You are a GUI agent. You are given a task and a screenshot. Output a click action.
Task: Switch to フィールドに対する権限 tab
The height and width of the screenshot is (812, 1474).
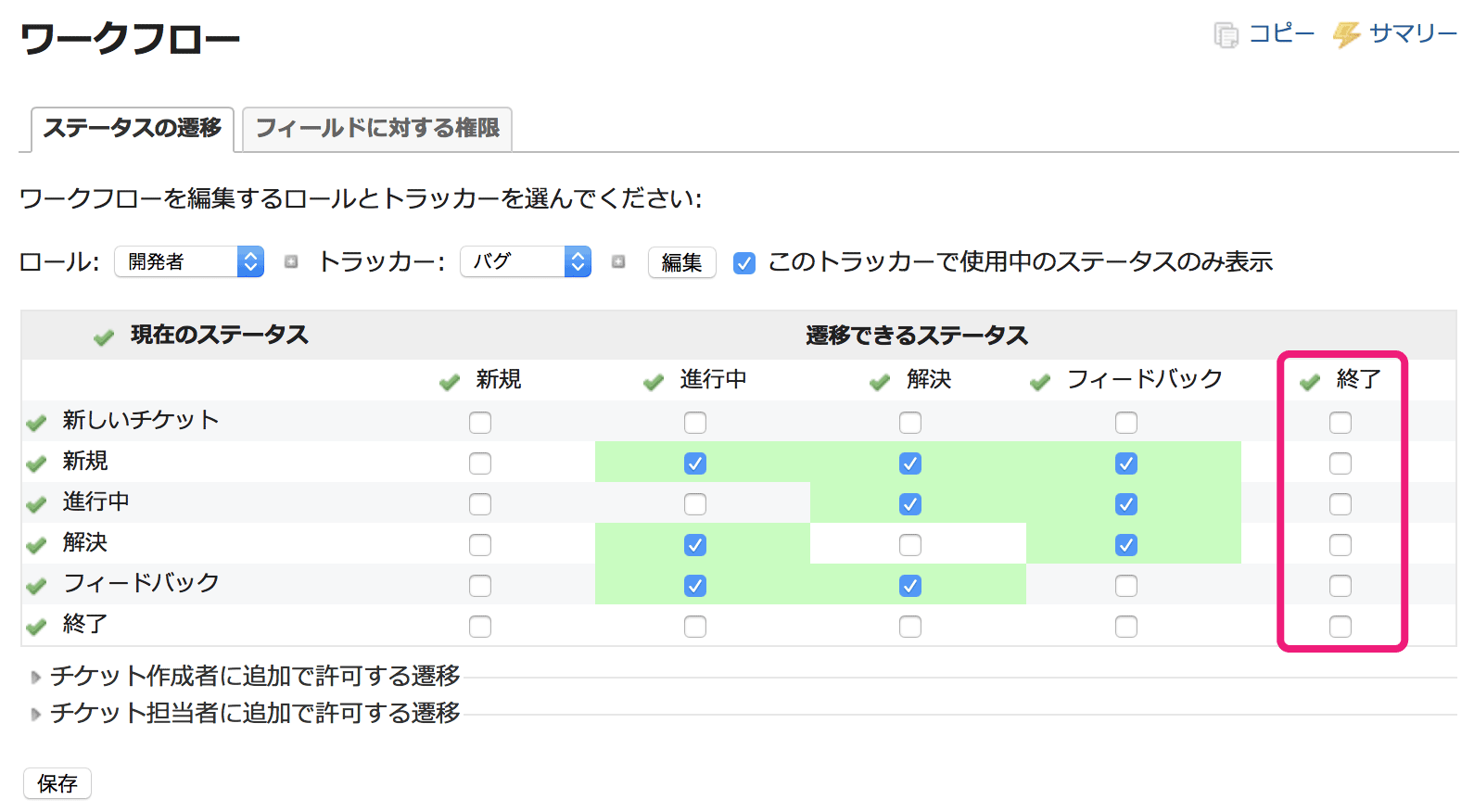[x=377, y=129]
